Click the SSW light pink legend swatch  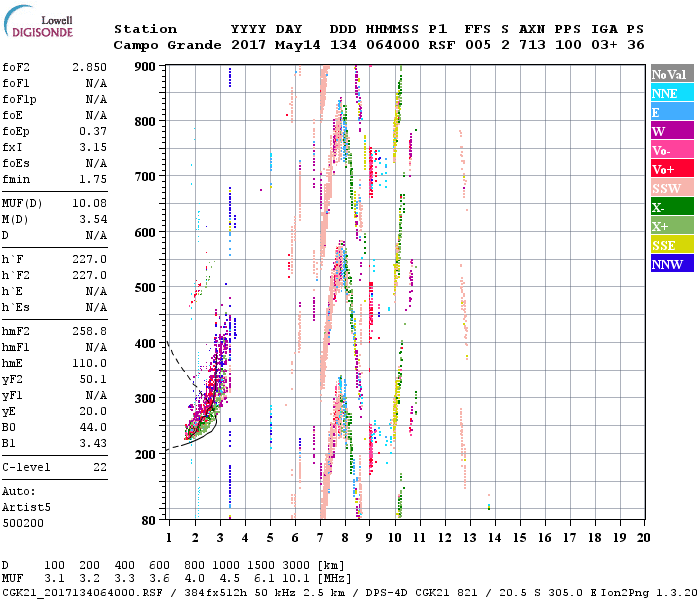[x=670, y=188]
